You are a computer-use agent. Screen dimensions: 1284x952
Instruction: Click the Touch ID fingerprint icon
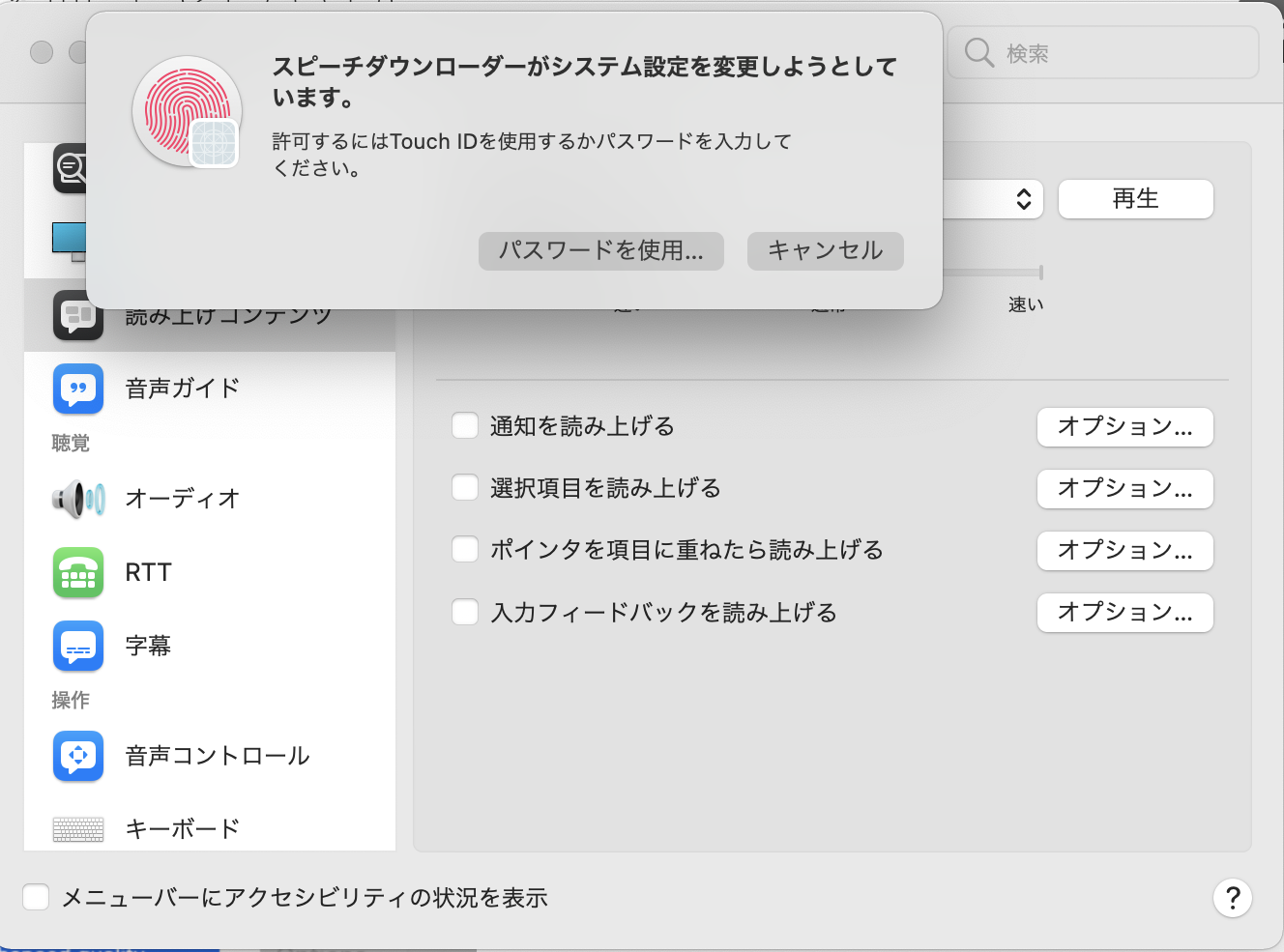click(x=187, y=111)
